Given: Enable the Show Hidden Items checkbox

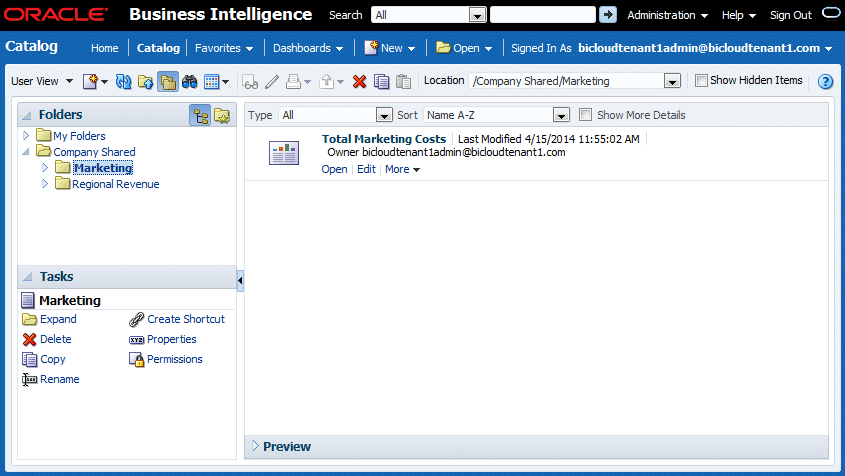Looking at the screenshot, I should tap(701, 81).
